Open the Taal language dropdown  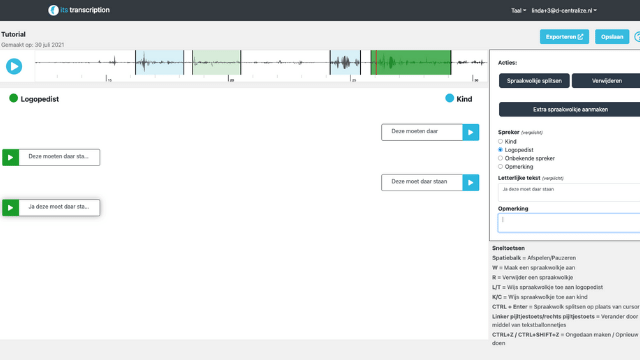point(518,11)
